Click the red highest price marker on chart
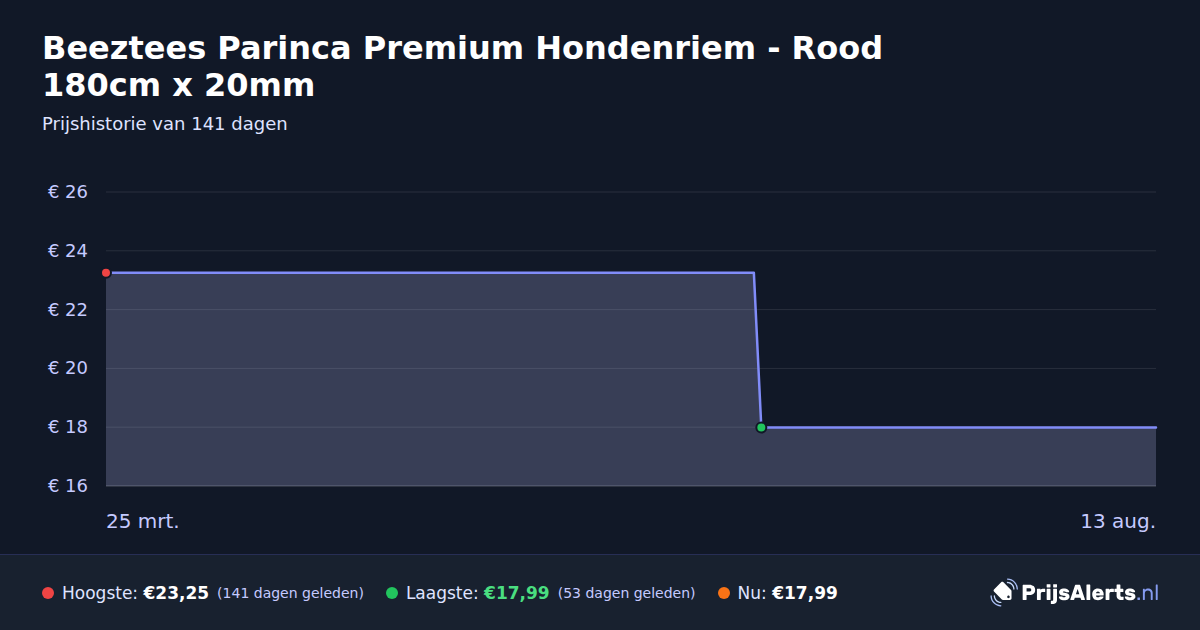The width and height of the screenshot is (1200, 630). (106, 273)
